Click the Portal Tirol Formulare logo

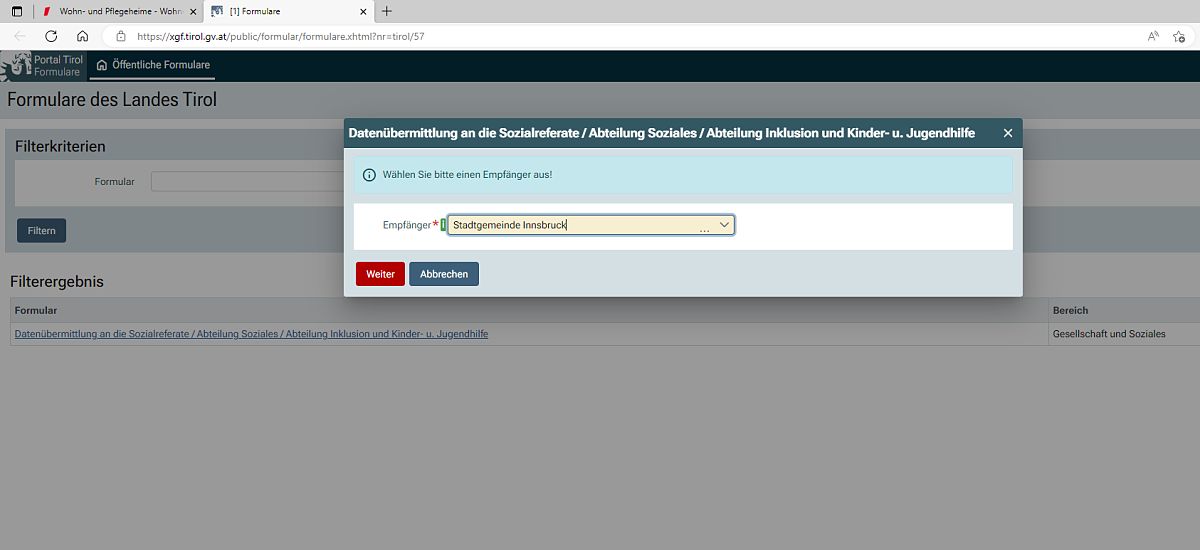pos(43,66)
